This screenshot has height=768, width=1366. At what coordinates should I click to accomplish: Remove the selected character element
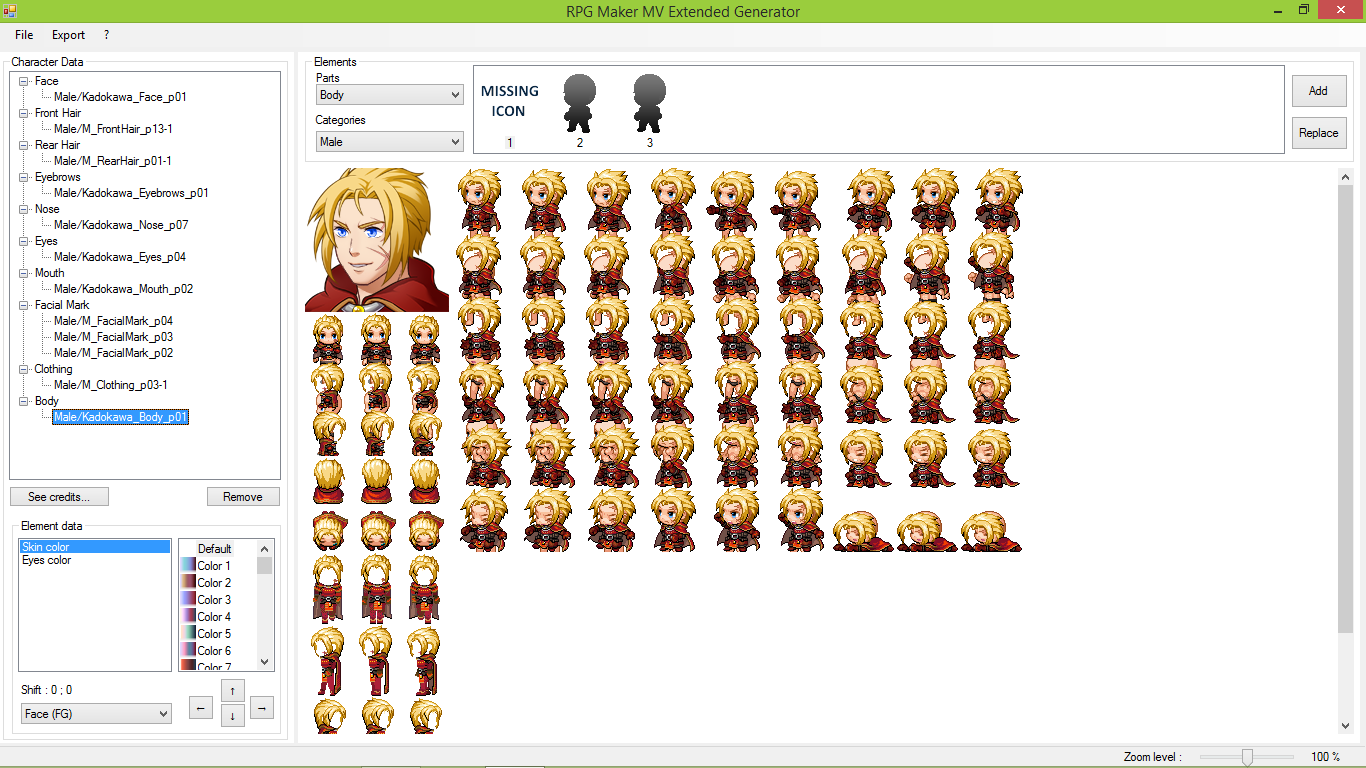tap(243, 497)
